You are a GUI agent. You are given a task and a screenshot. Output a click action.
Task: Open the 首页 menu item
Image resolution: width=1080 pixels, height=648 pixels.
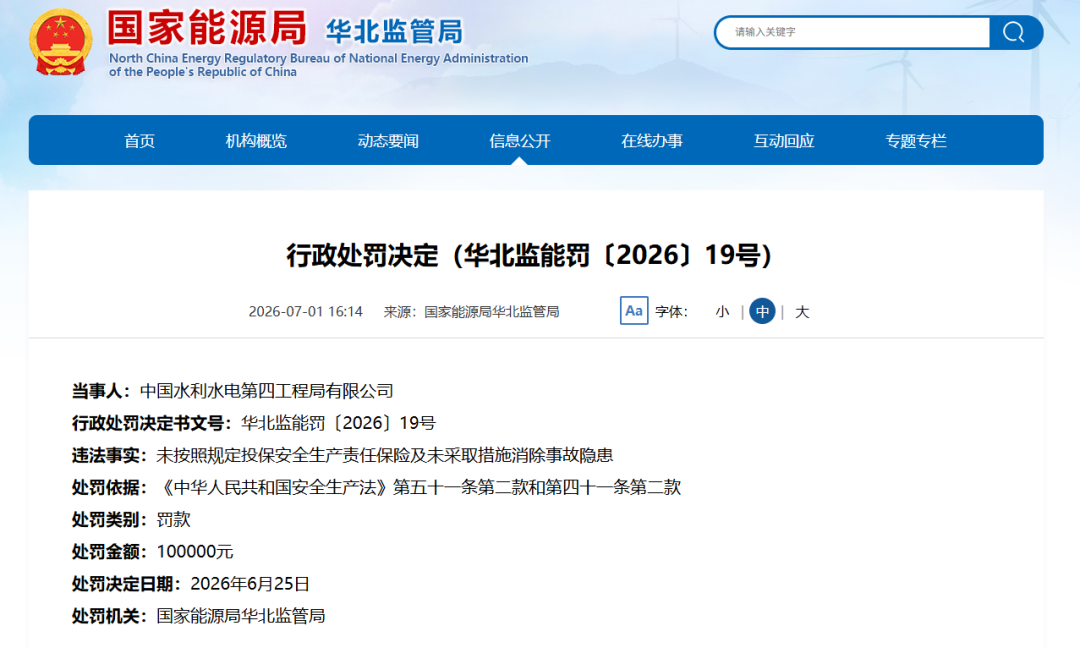139,141
